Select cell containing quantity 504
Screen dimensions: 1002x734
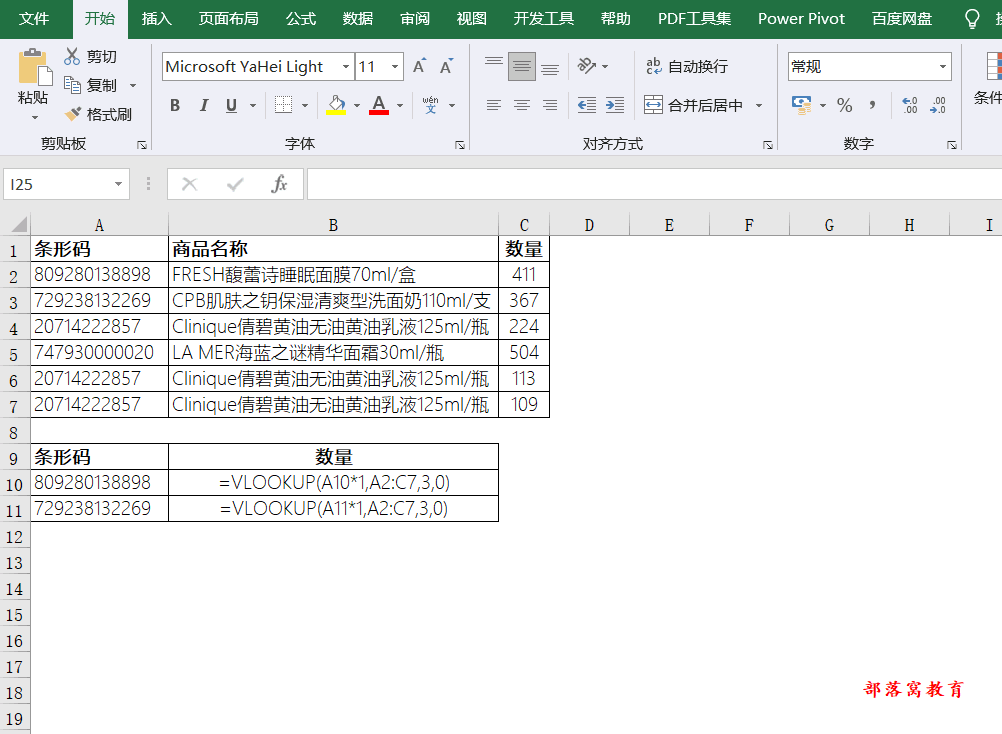[524, 353]
